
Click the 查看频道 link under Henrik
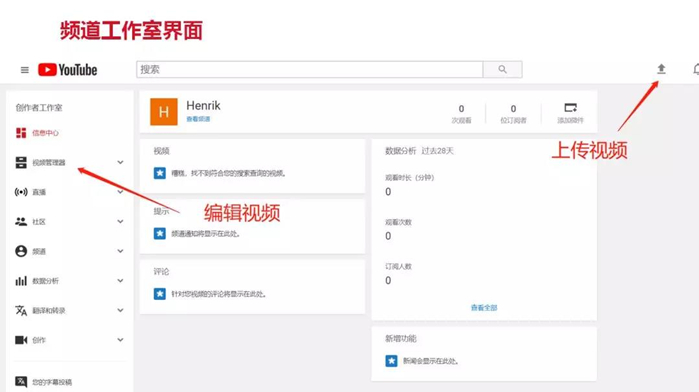coord(198,119)
